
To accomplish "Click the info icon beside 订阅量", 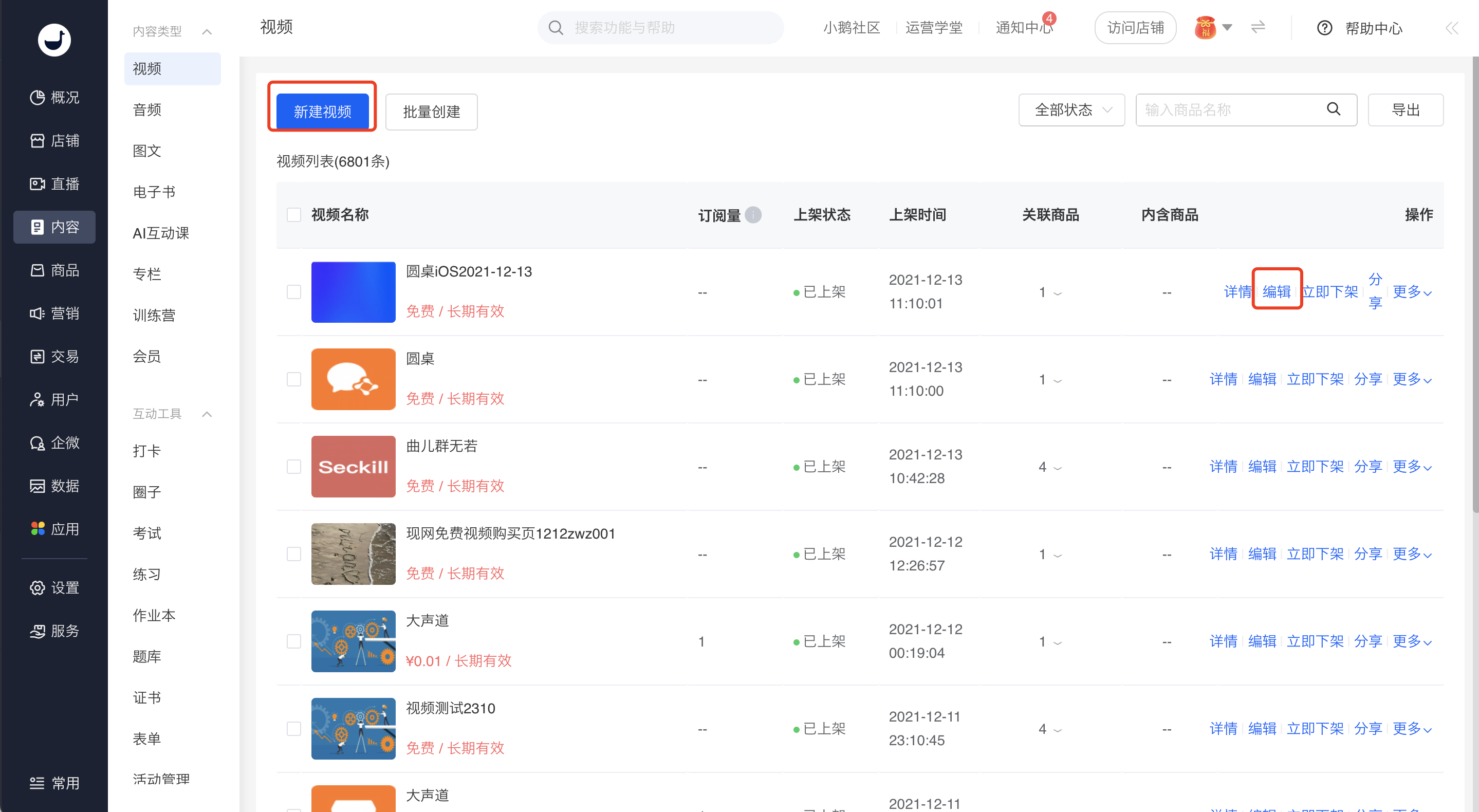I will click(x=753, y=215).
